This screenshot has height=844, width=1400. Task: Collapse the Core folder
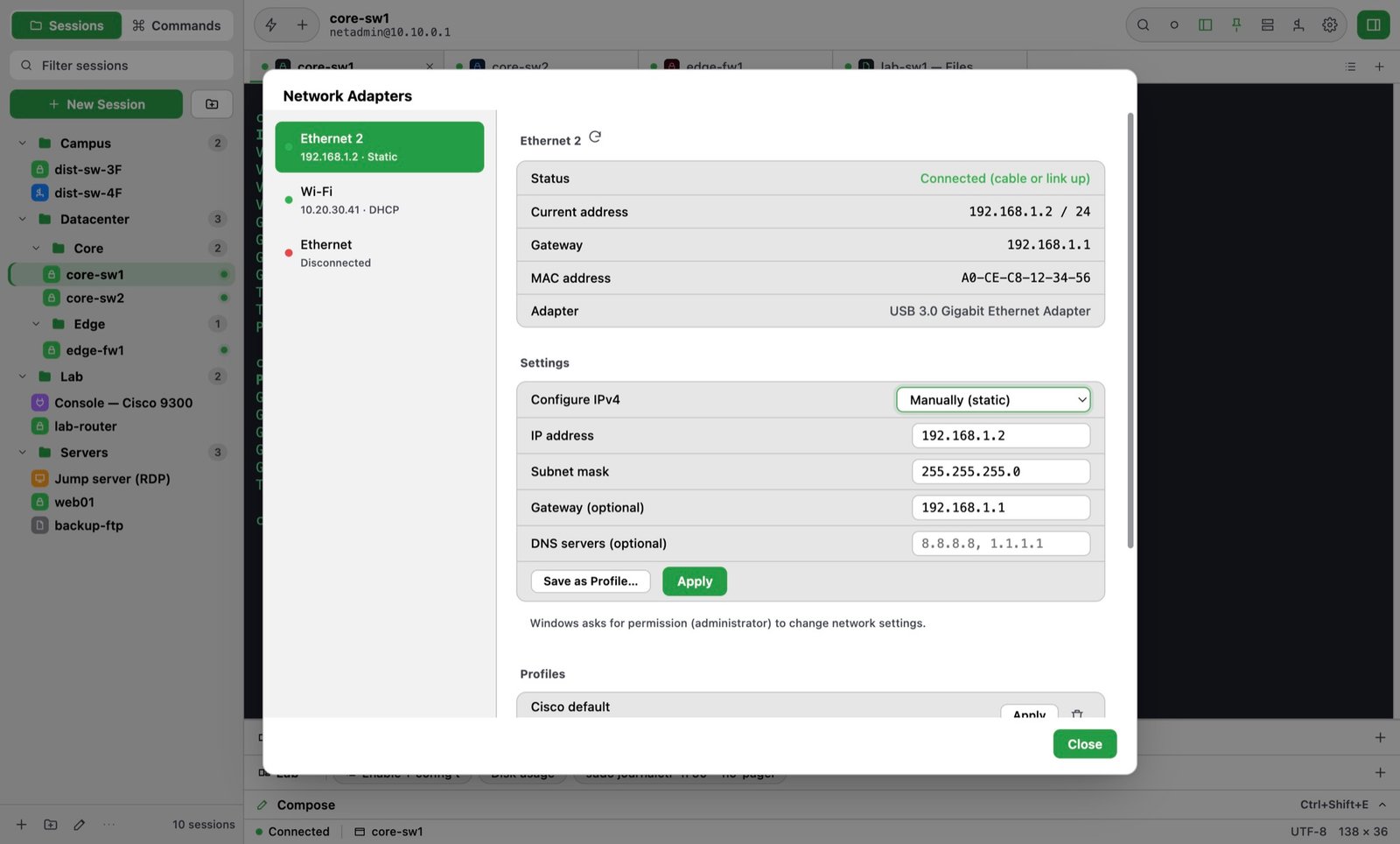tap(37, 249)
